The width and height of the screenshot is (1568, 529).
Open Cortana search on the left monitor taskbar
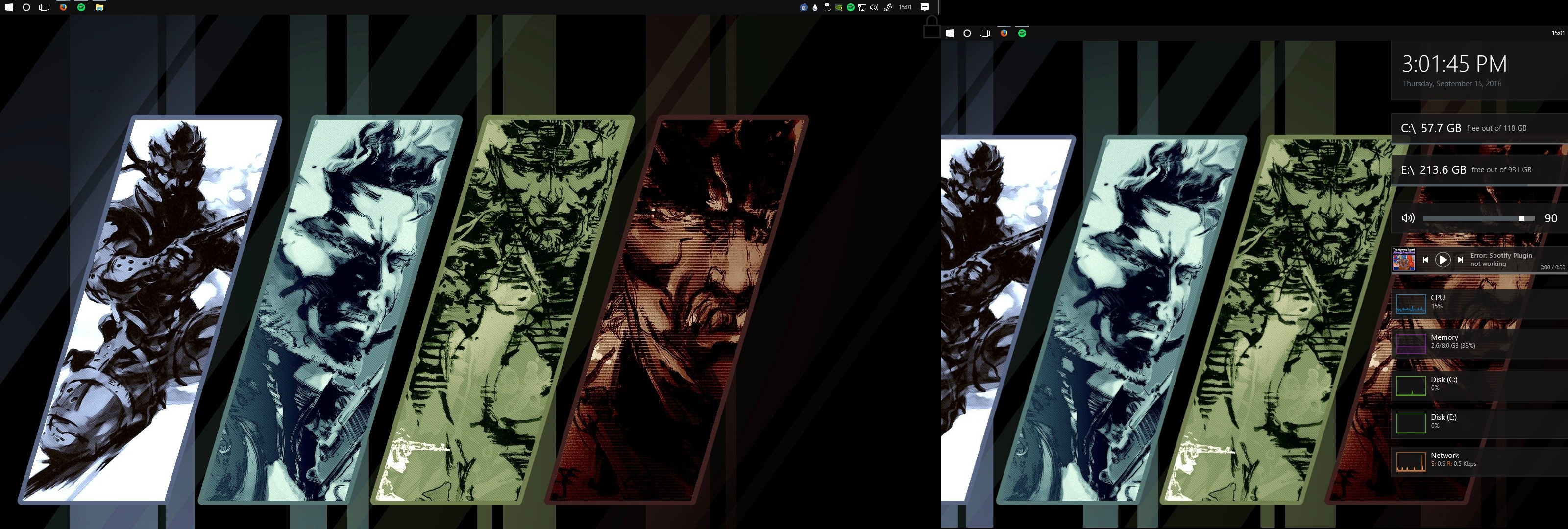click(x=26, y=7)
